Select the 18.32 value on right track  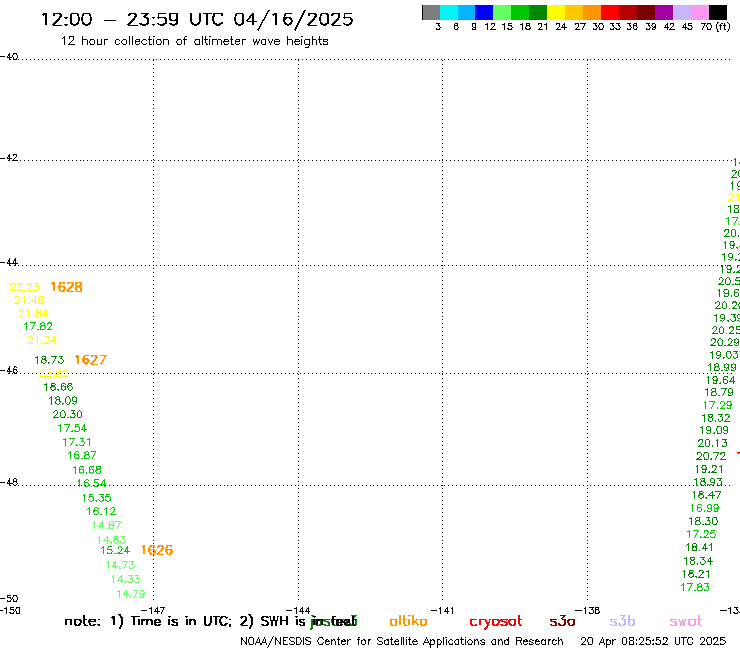tap(715, 418)
